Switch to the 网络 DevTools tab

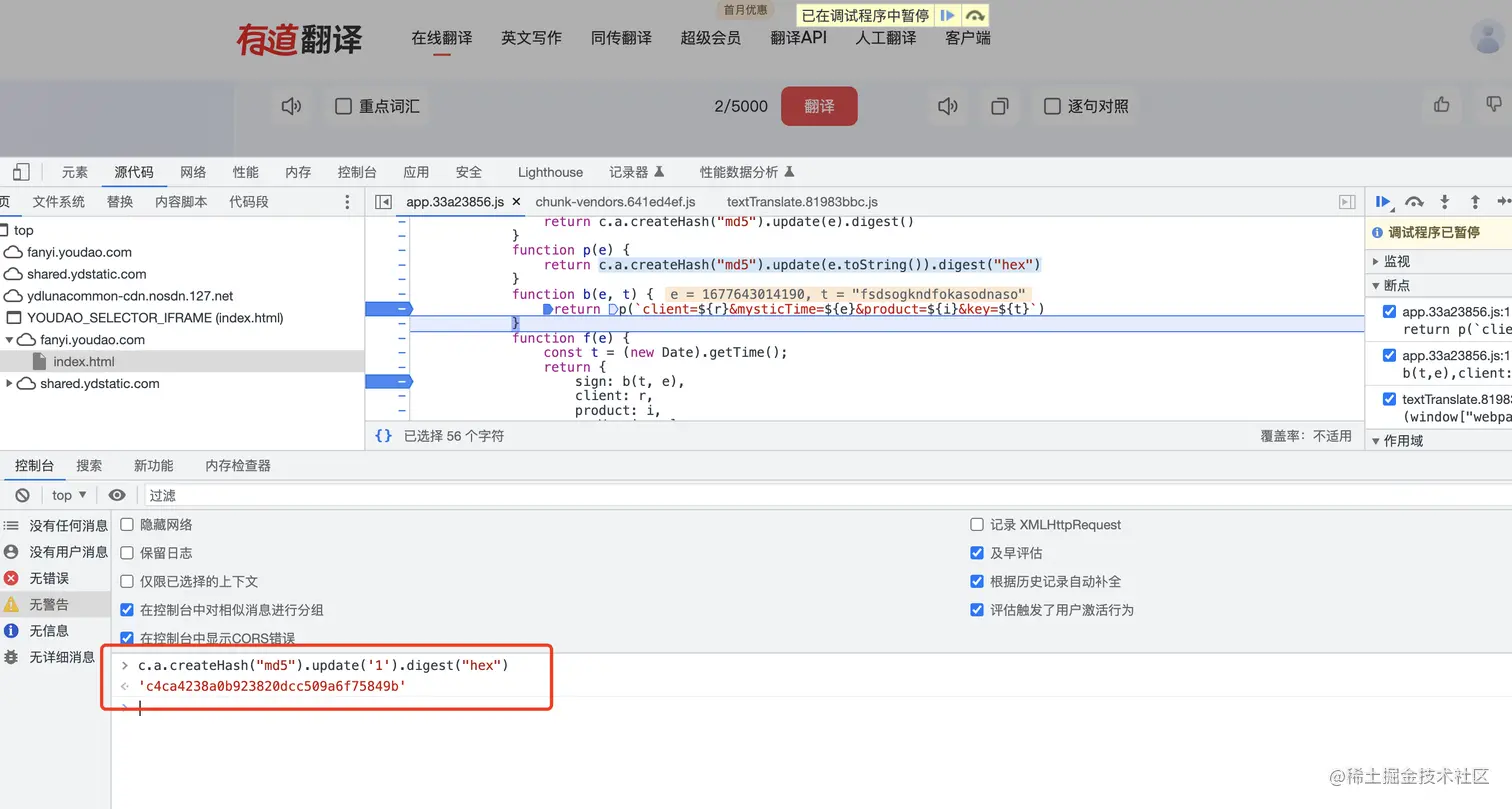point(193,172)
